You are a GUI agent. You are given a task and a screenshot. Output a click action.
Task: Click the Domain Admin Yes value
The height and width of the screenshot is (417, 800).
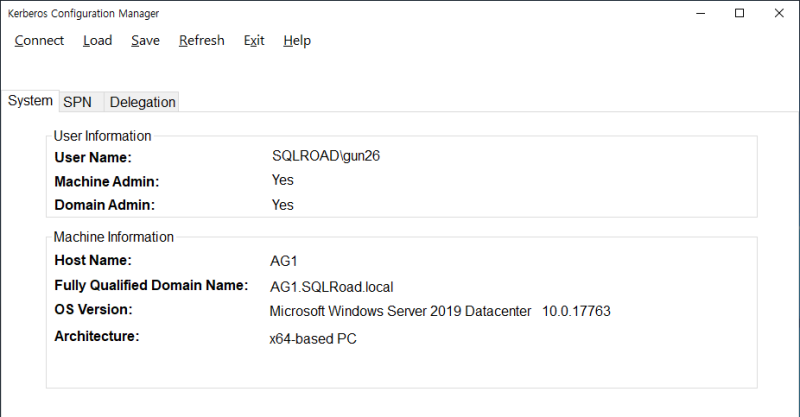point(283,205)
